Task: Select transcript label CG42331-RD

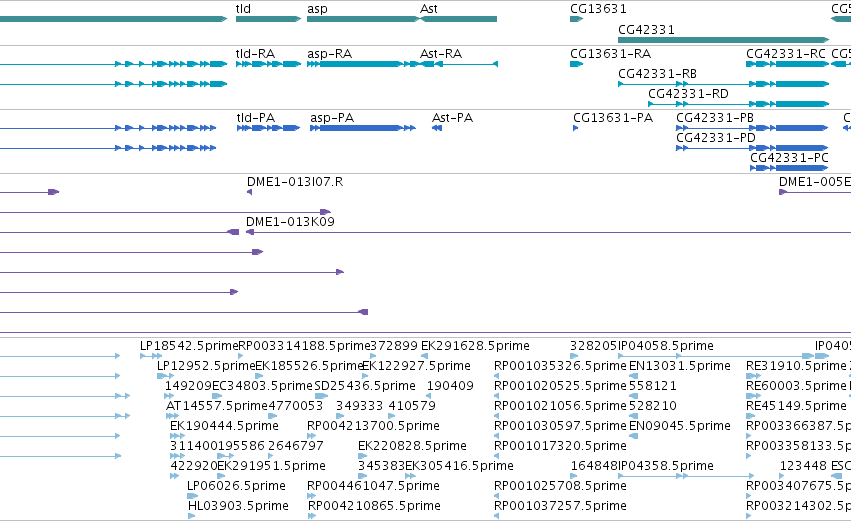Action: pyautogui.click(x=688, y=94)
